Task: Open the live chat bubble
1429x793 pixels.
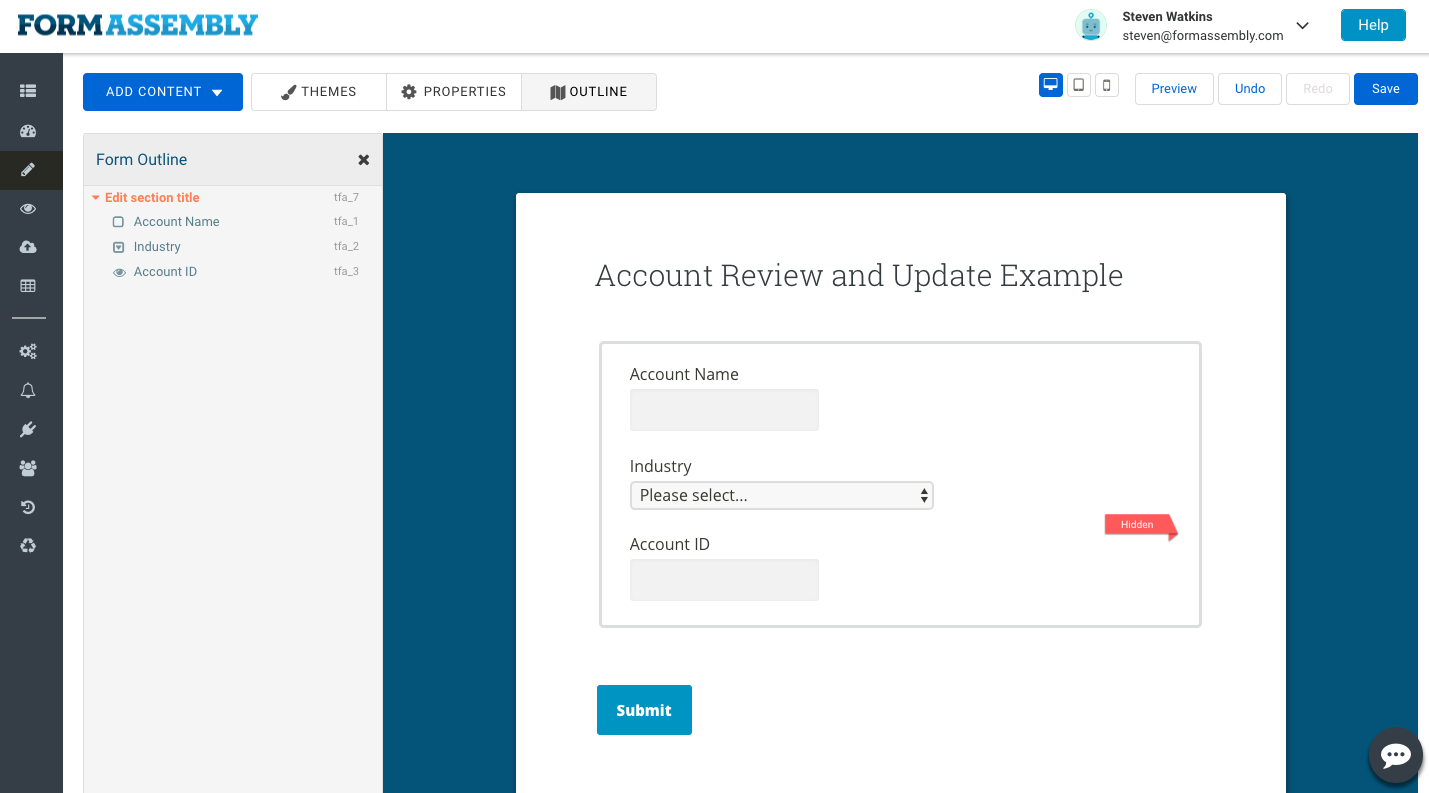Action: (x=1395, y=755)
